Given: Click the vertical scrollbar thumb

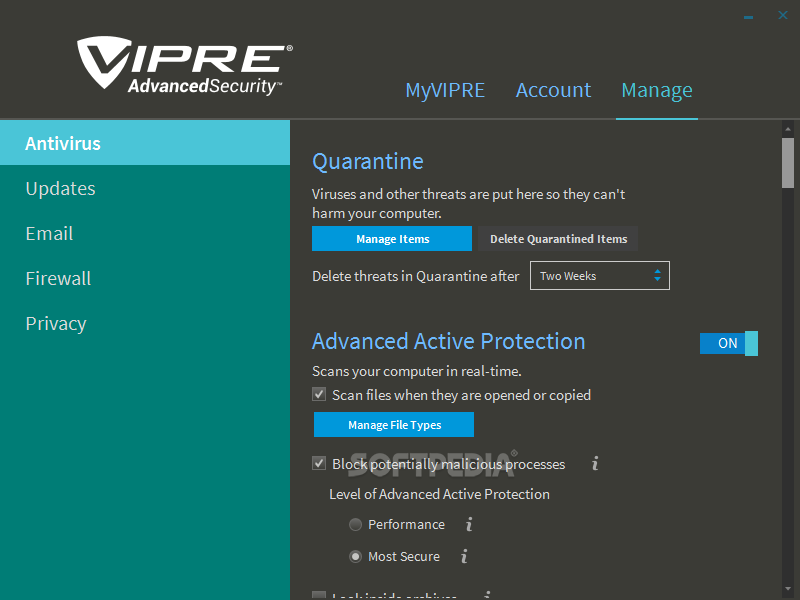Looking at the screenshot, I should [x=788, y=163].
